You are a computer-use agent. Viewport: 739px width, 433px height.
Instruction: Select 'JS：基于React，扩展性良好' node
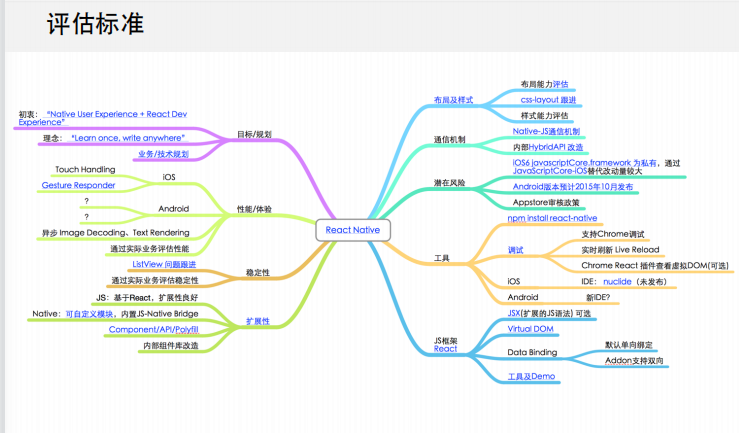click(x=147, y=298)
